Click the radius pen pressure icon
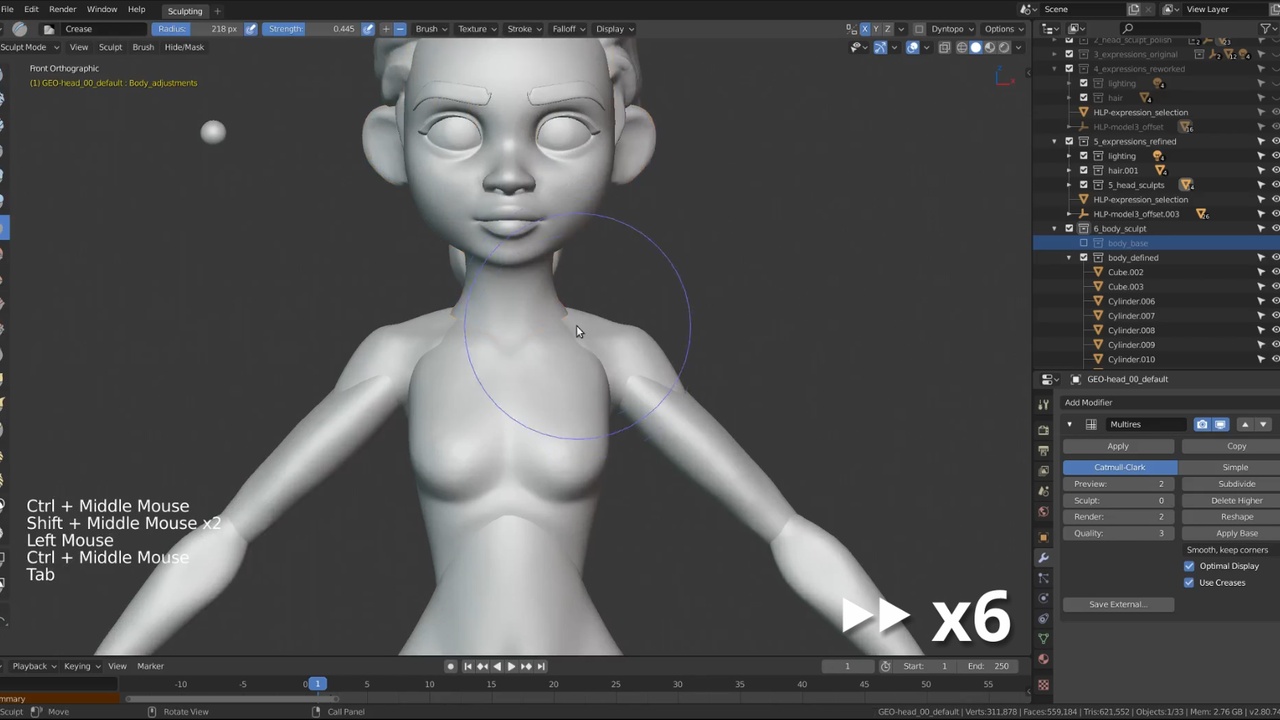This screenshot has width=1280, height=720. (x=251, y=29)
